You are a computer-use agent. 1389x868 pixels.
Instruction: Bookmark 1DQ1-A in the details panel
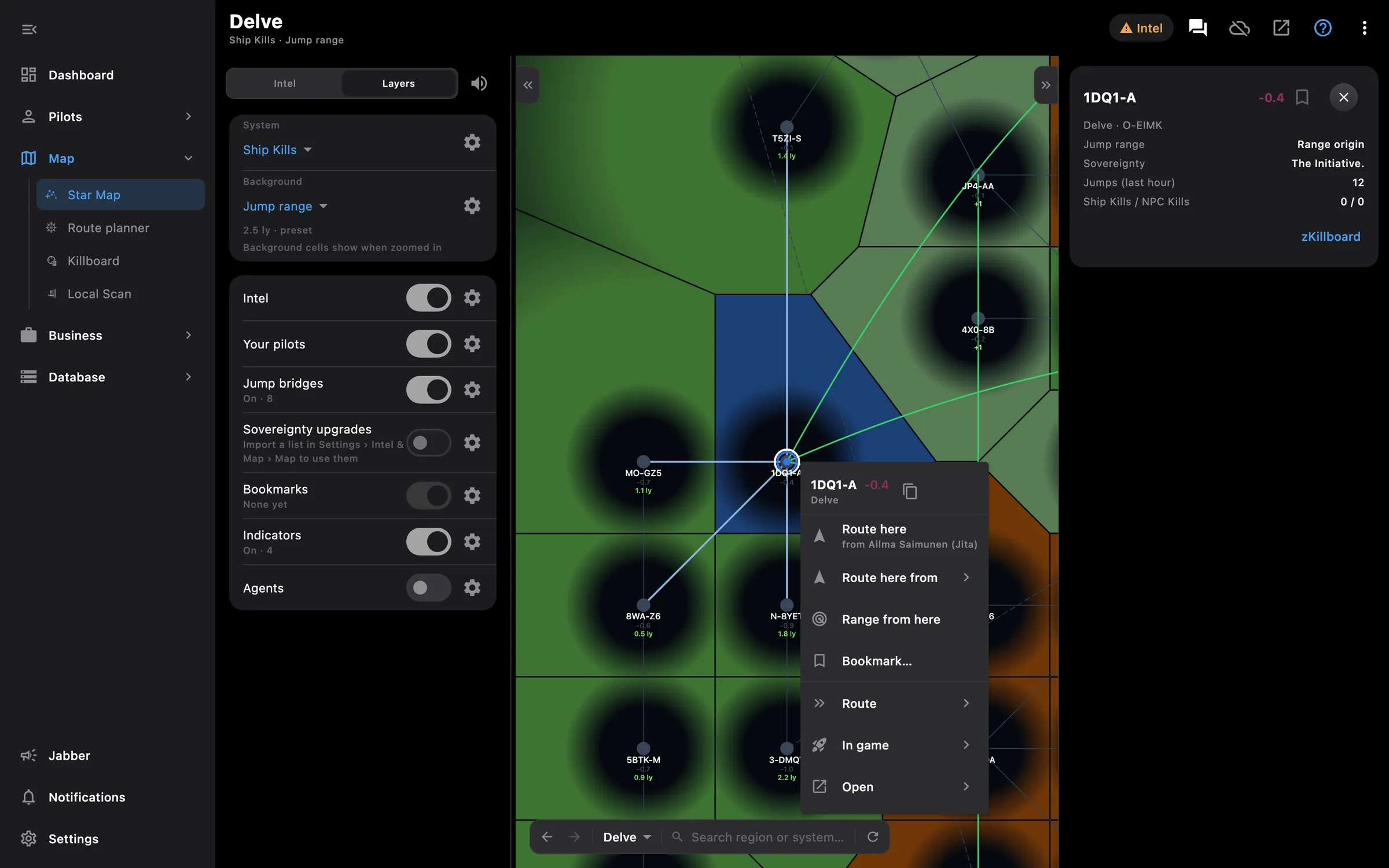(1302, 97)
